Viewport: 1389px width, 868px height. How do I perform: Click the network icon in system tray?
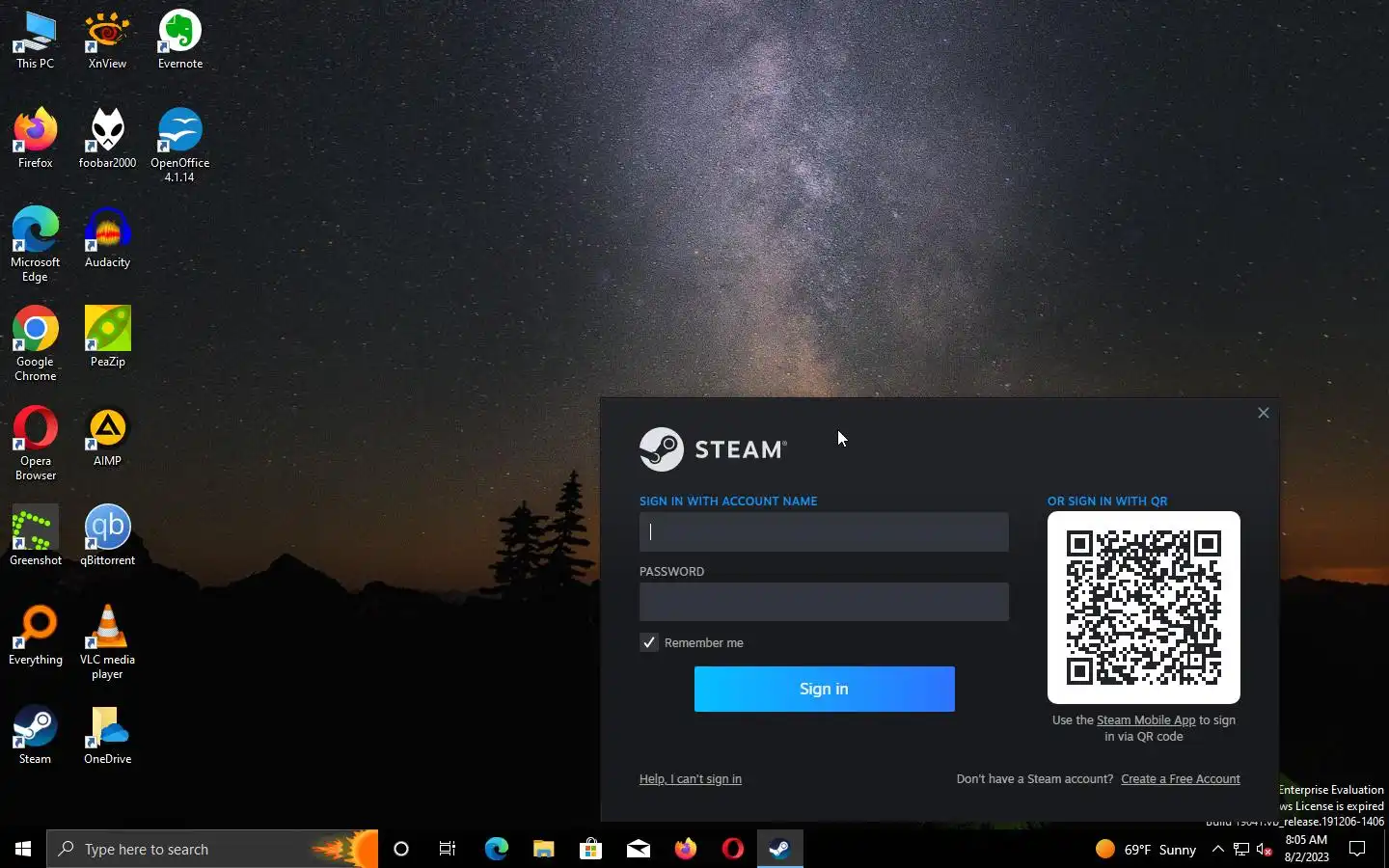1241,849
